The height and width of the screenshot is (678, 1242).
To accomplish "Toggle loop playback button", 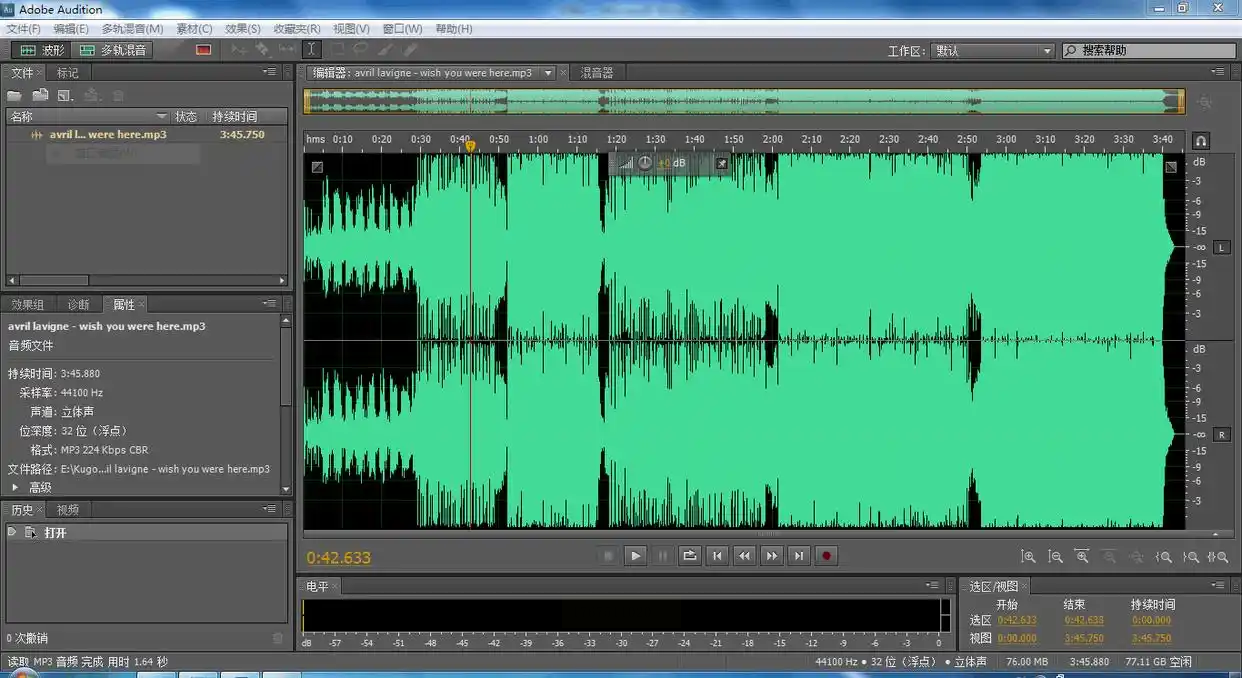I will click(x=689, y=556).
